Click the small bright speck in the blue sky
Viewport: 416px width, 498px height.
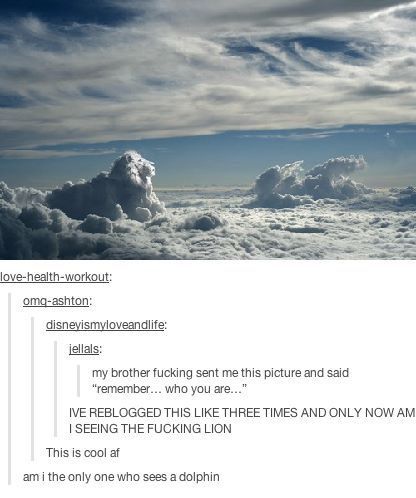tap(388, 135)
